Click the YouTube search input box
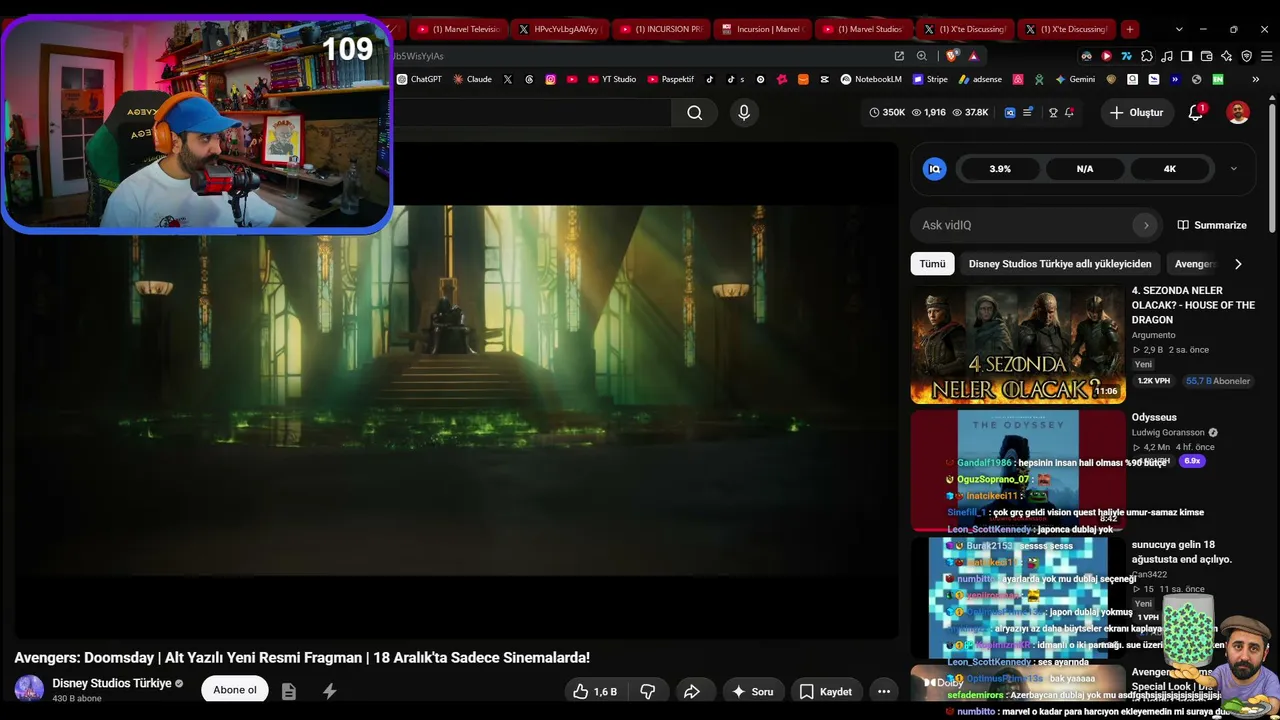This screenshot has height=720, width=1280. [532, 113]
